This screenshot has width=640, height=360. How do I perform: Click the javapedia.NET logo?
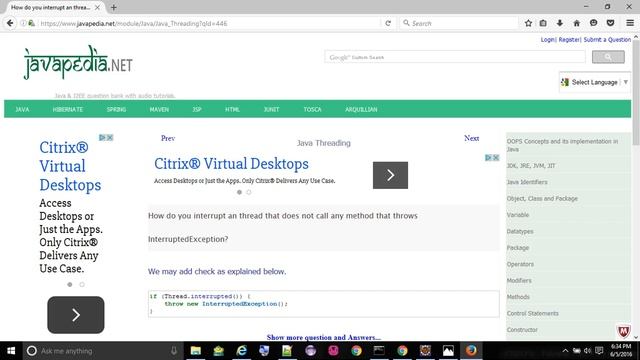tap(78, 63)
